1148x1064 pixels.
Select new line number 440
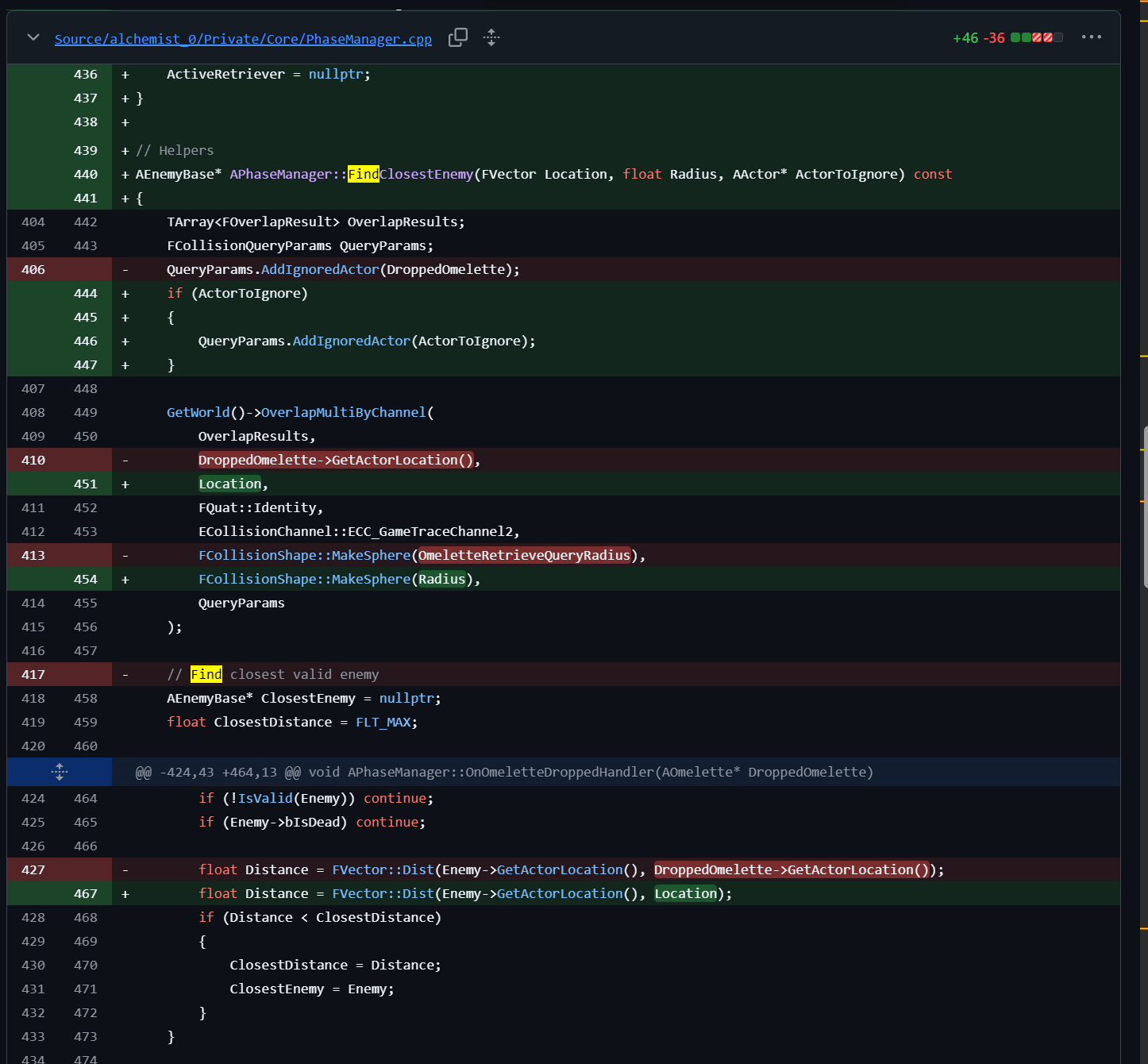(x=86, y=174)
